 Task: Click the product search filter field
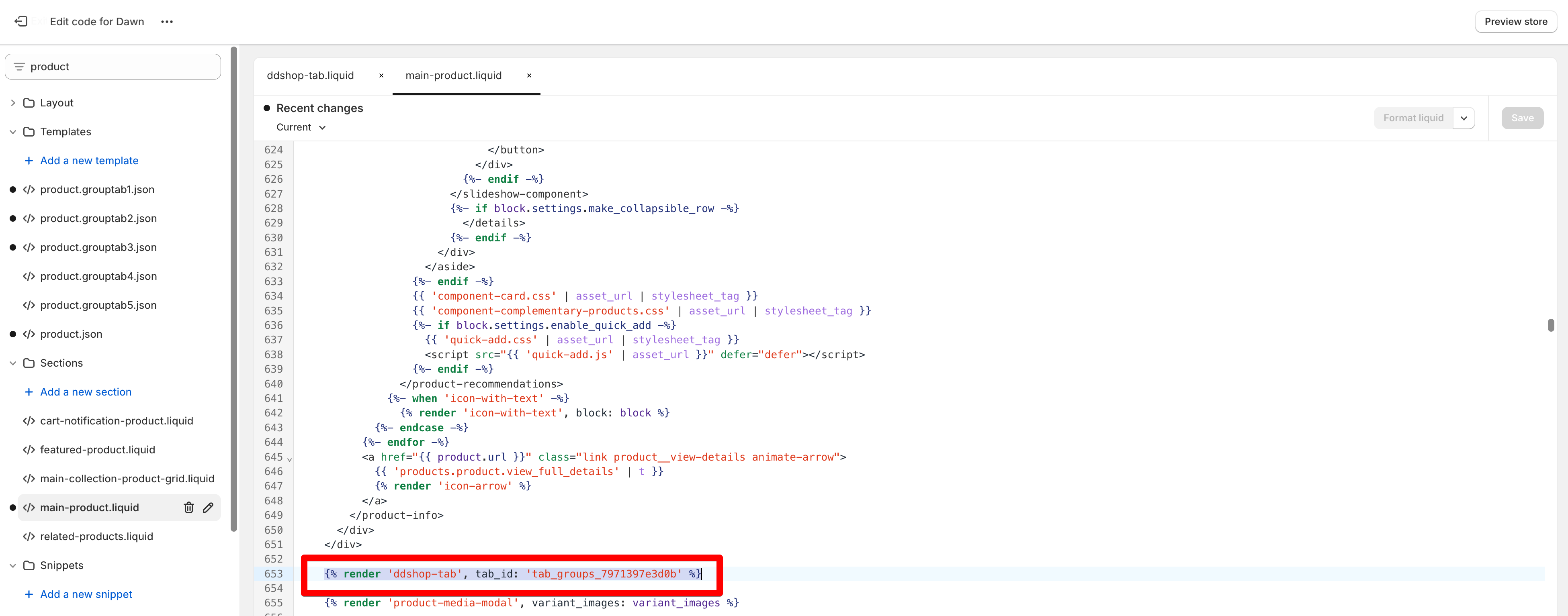pos(113,67)
